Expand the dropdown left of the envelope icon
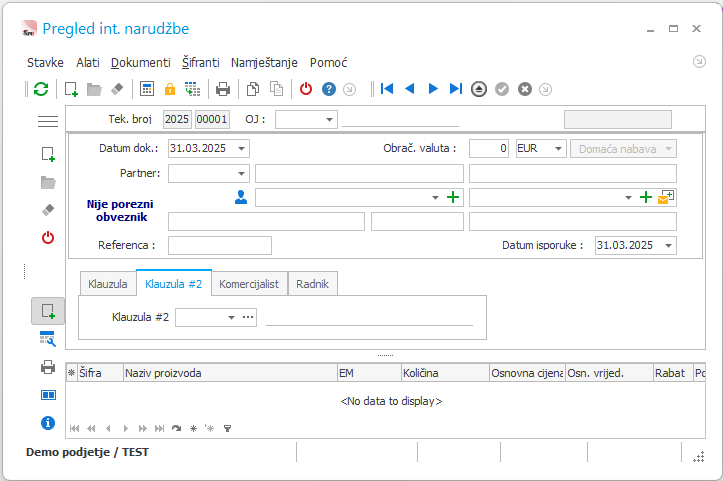723x481 pixels. pos(628,198)
